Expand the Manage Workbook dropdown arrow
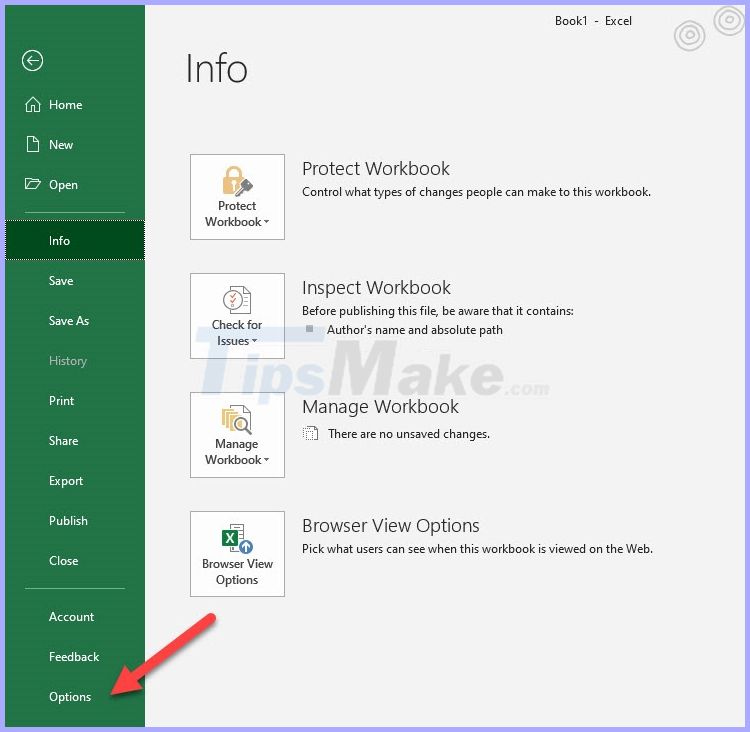The width and height of the screenshot is (750, 732). [x=267, y=461]
